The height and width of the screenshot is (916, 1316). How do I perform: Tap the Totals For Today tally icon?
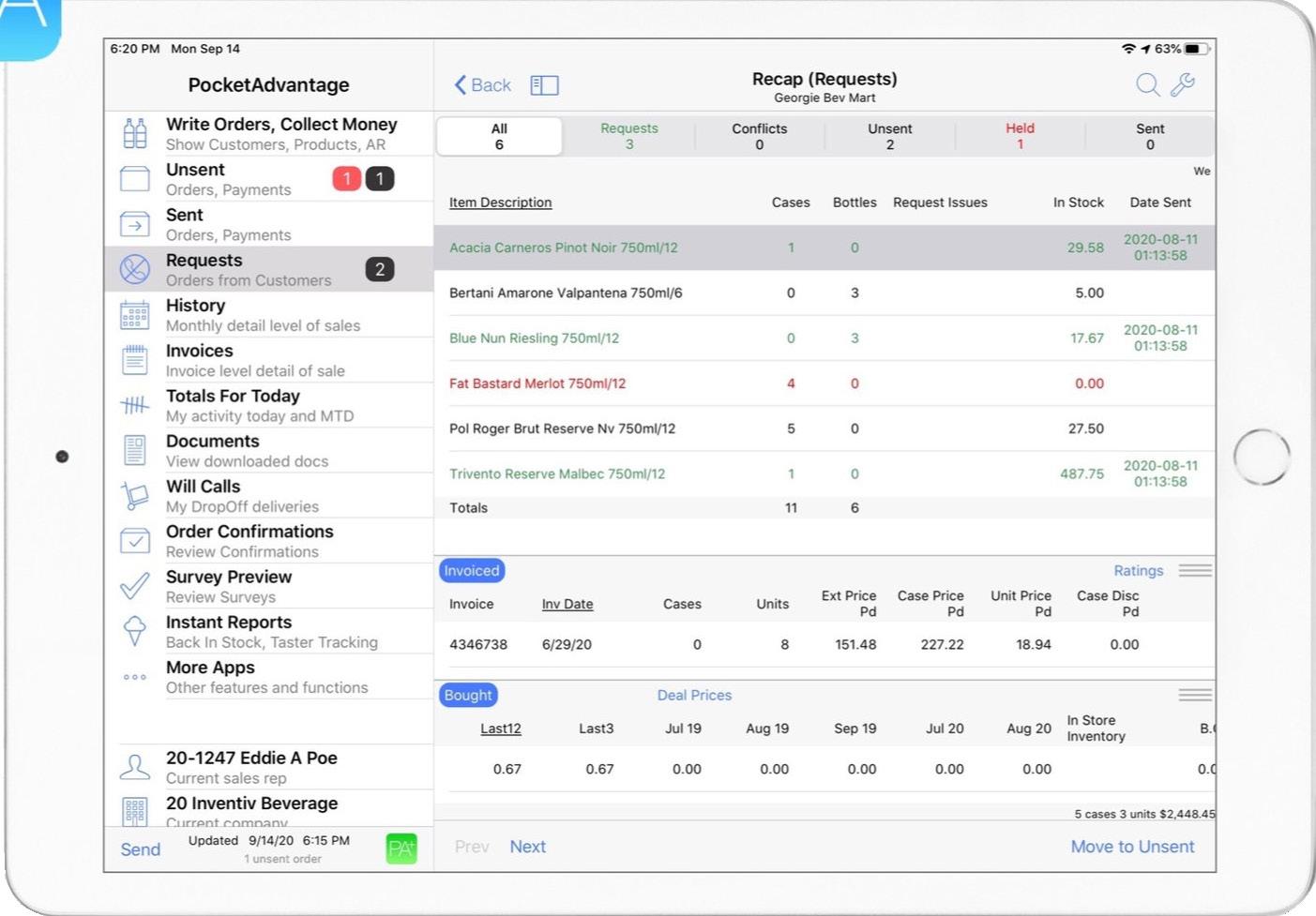coord(135,405)
